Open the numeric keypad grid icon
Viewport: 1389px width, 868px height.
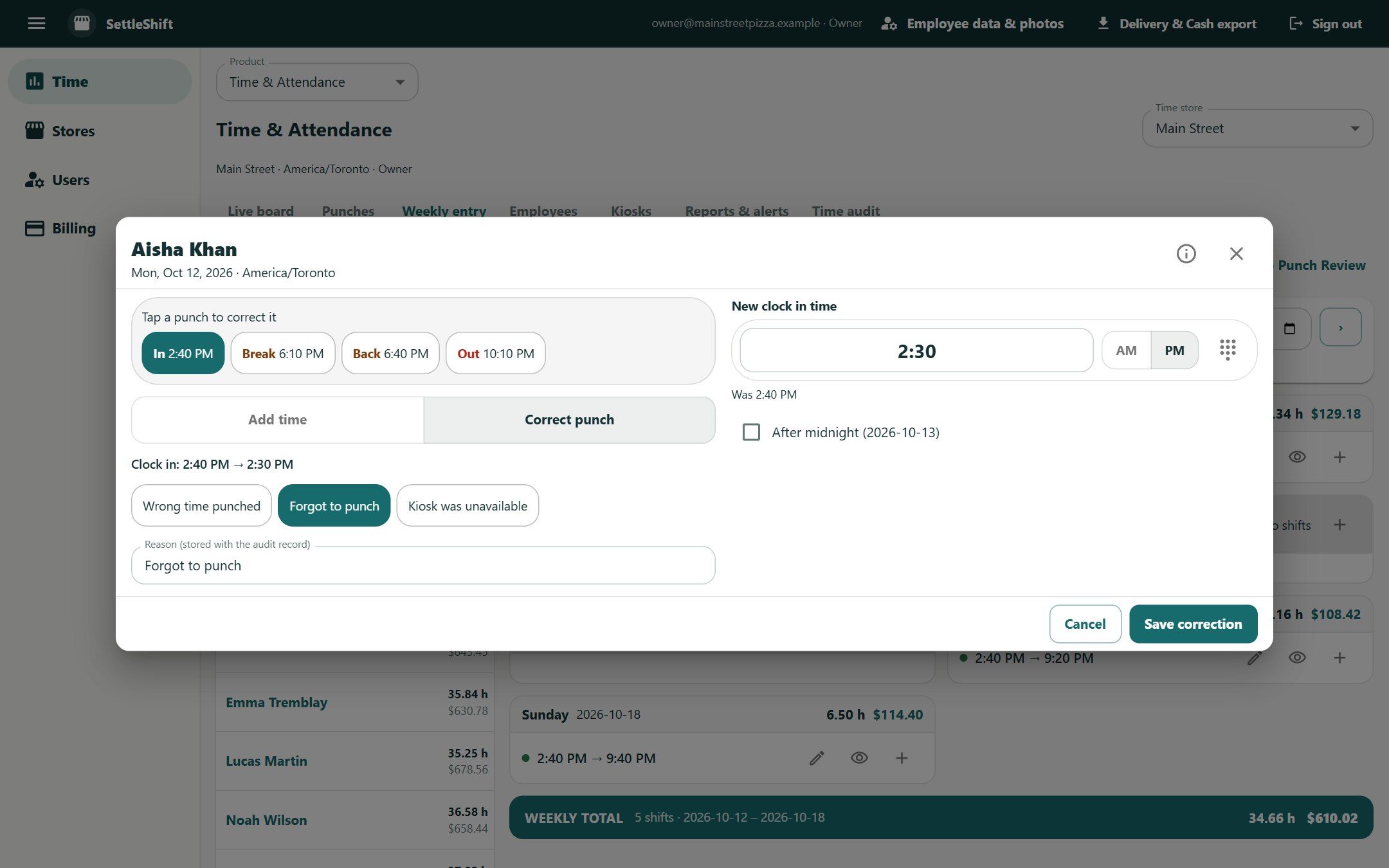click(1228, 350)
